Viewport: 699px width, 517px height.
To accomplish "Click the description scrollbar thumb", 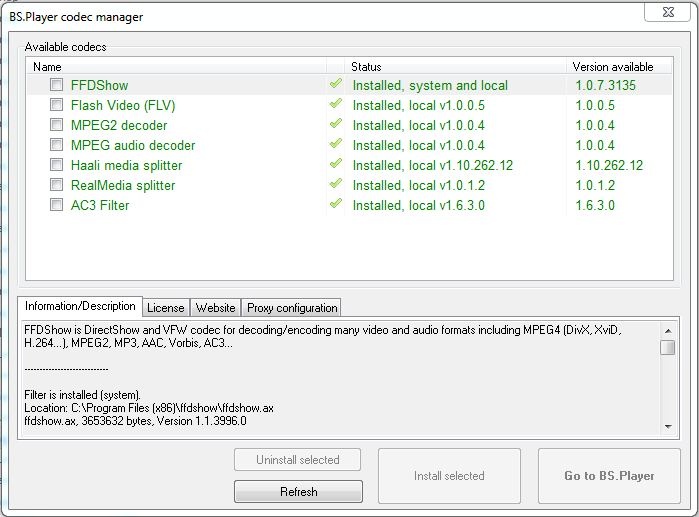I will tap(668, 348).
